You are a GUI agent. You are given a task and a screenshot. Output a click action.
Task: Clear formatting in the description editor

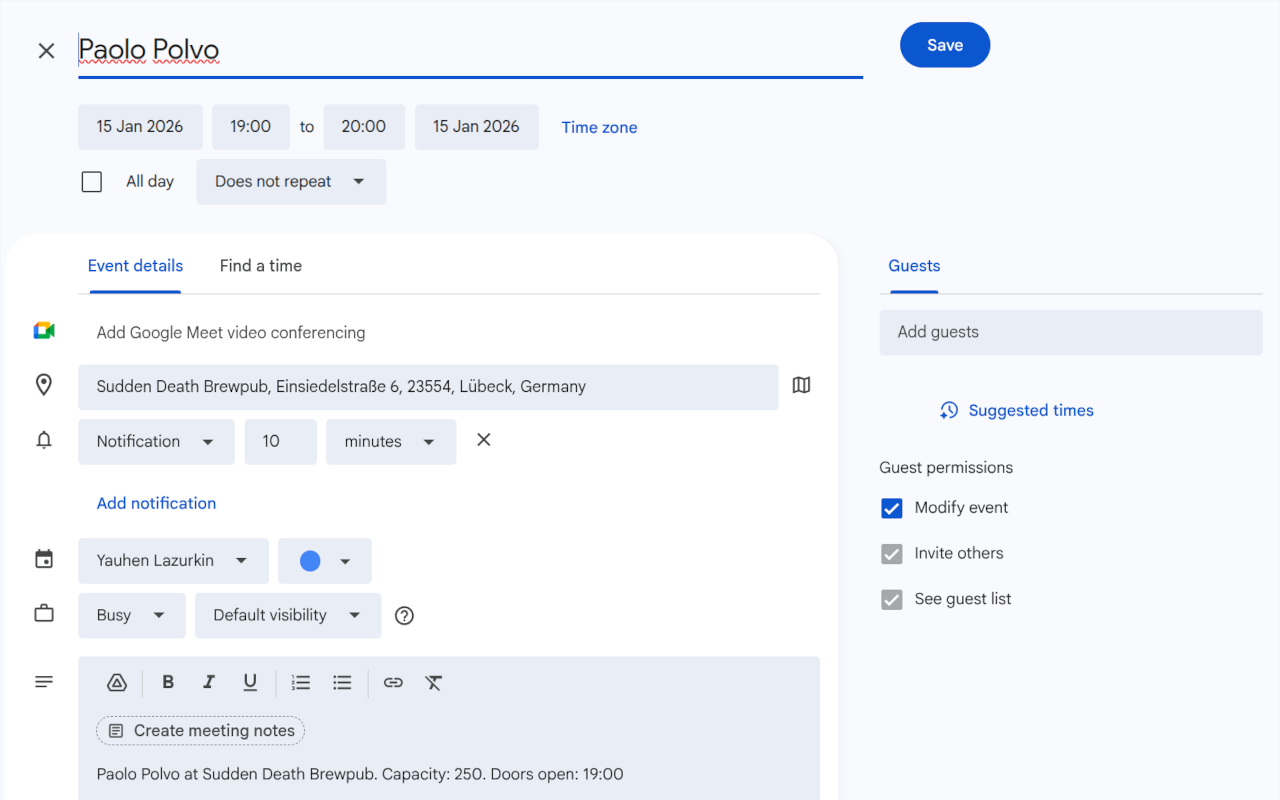pos(434,682)
